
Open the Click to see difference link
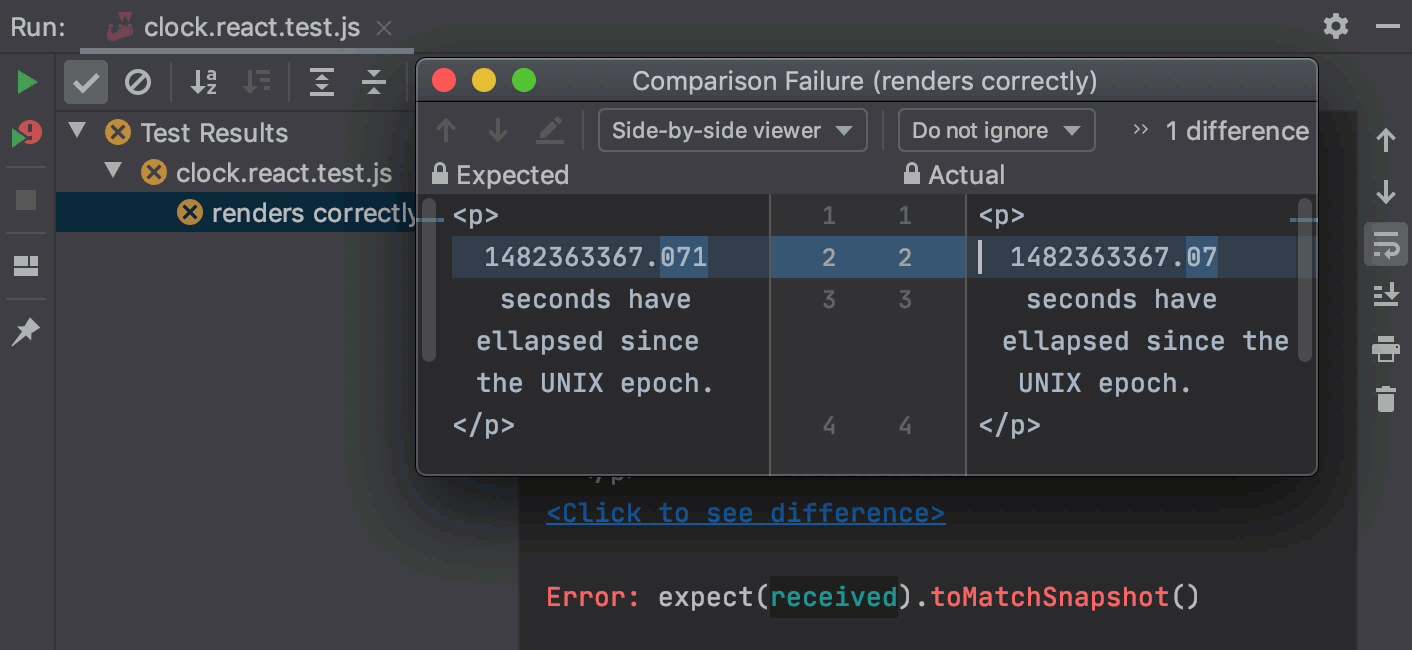click(745, 512)
